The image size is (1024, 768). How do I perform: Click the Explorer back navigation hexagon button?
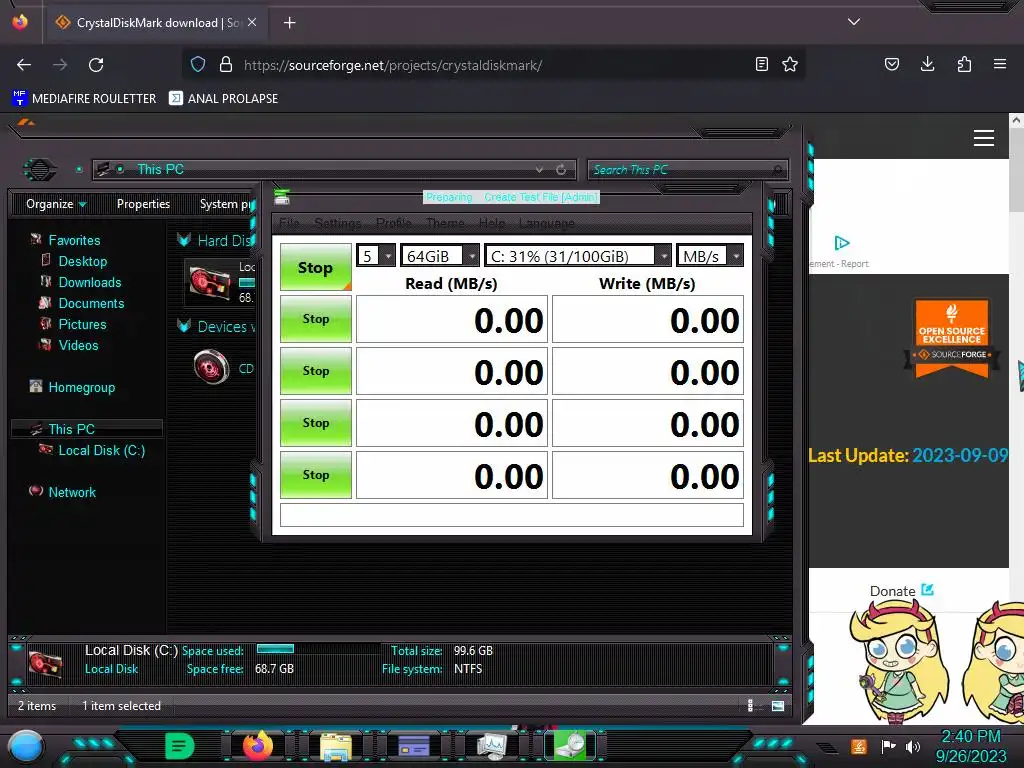[40, 170]
